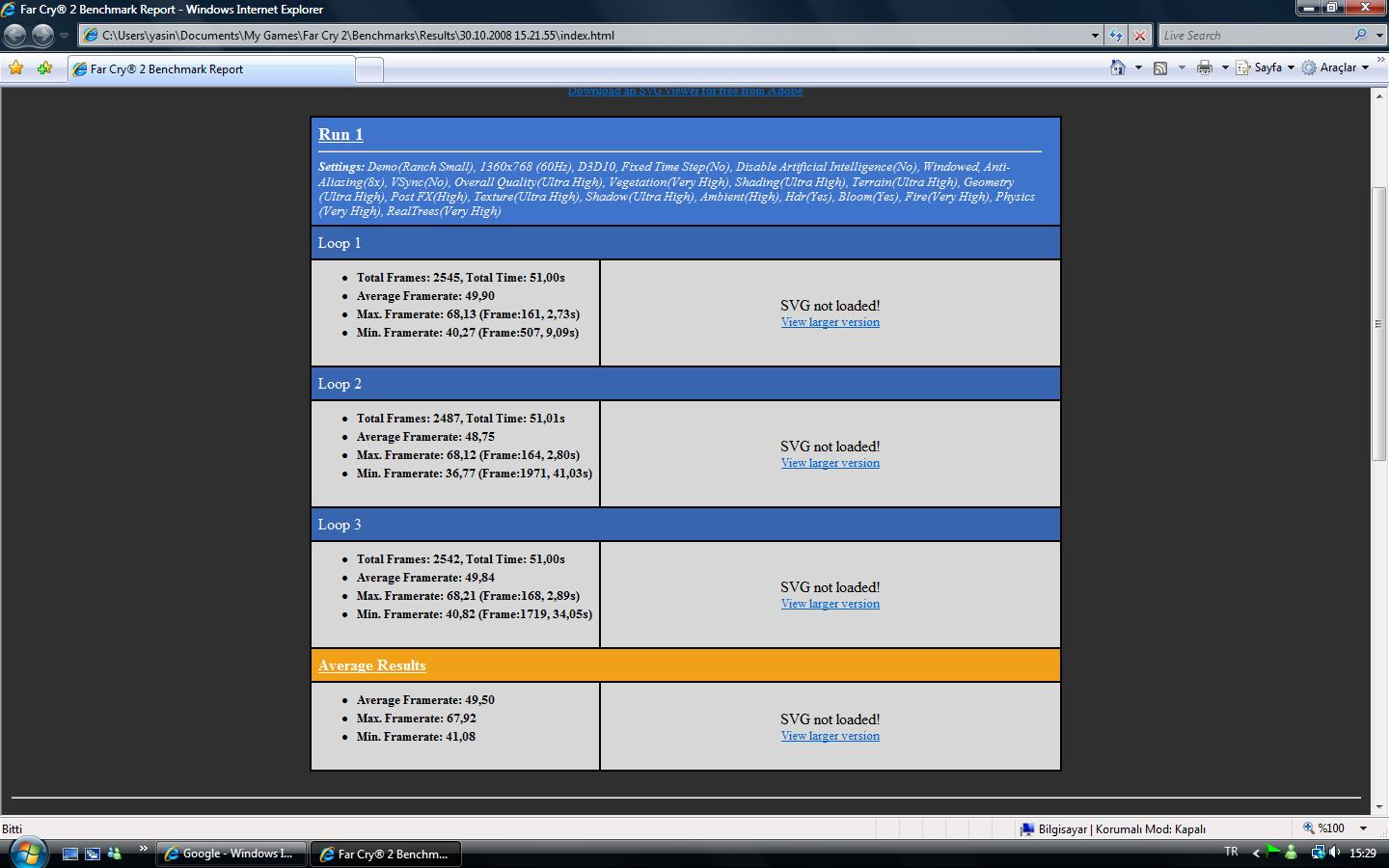Click the Refresh page icon
Screen dimensions: 1389x868
pyautogui.click(x=1116, y=36)
